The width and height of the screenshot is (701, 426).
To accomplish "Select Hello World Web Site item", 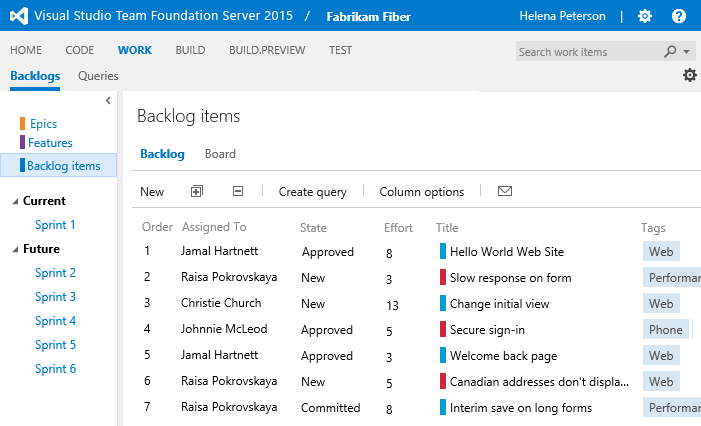I will point(507,252).
